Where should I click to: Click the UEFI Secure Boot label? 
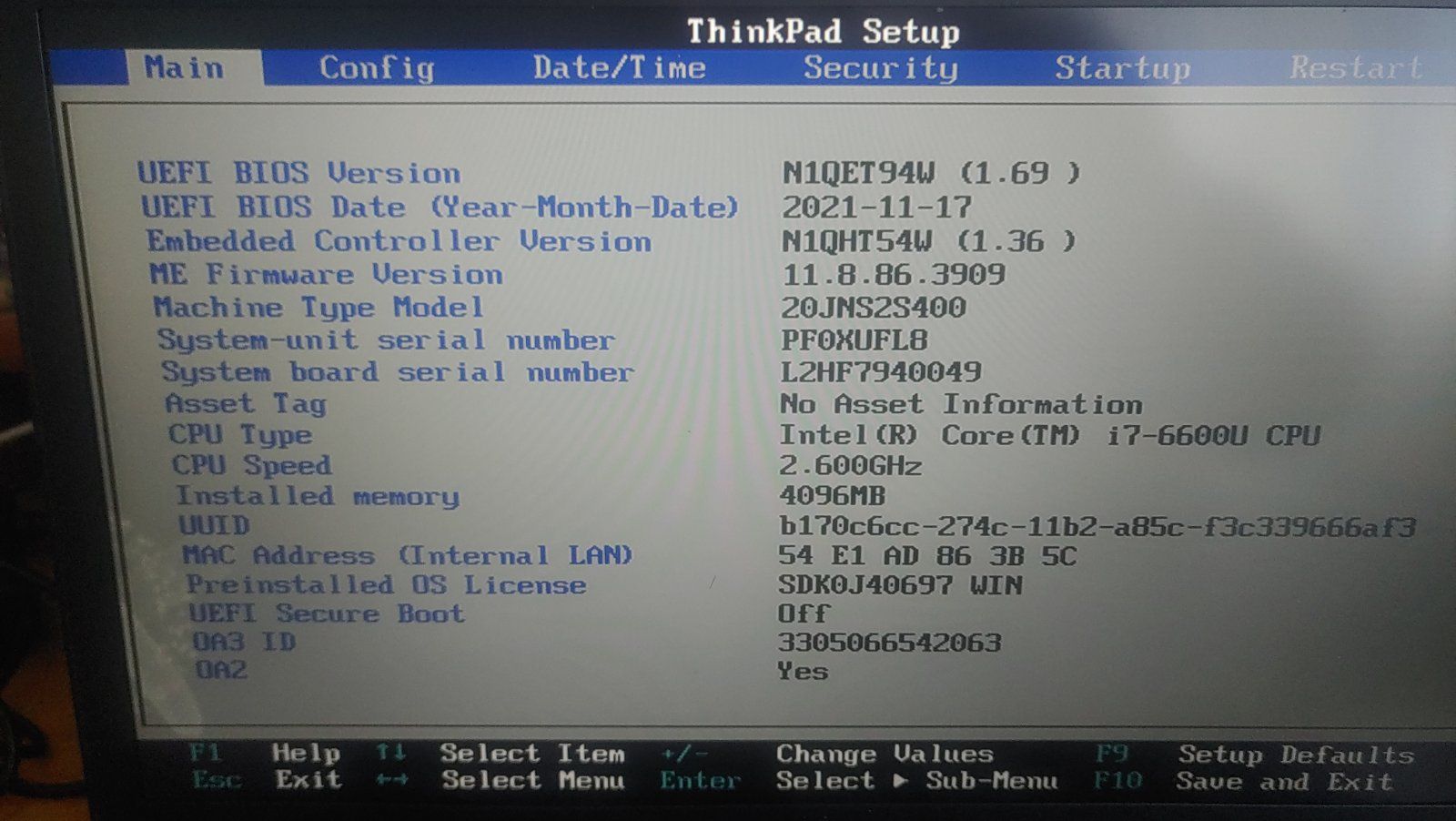[327, 613]
